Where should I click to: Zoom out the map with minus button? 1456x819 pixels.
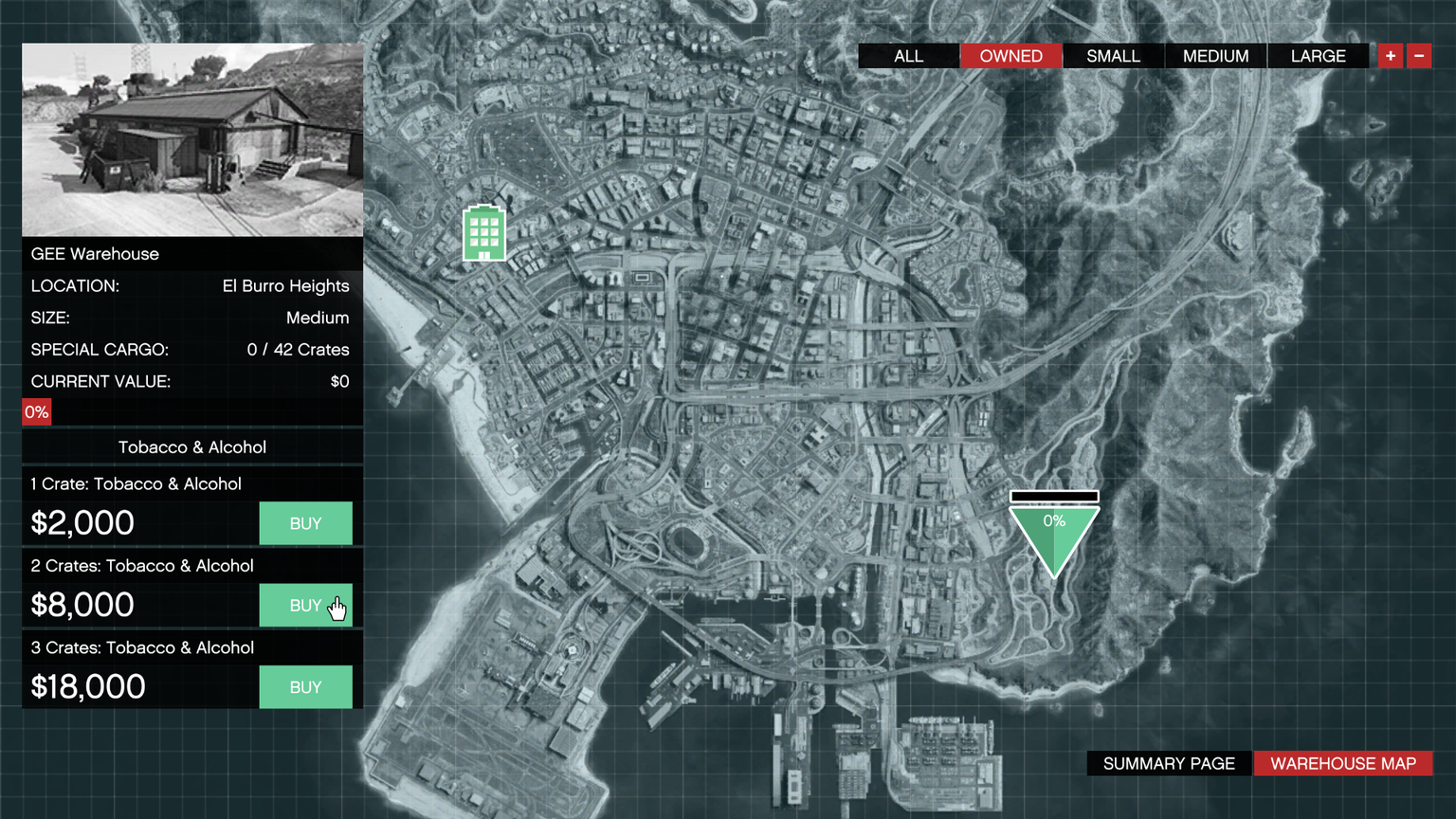click(1419, 56)
